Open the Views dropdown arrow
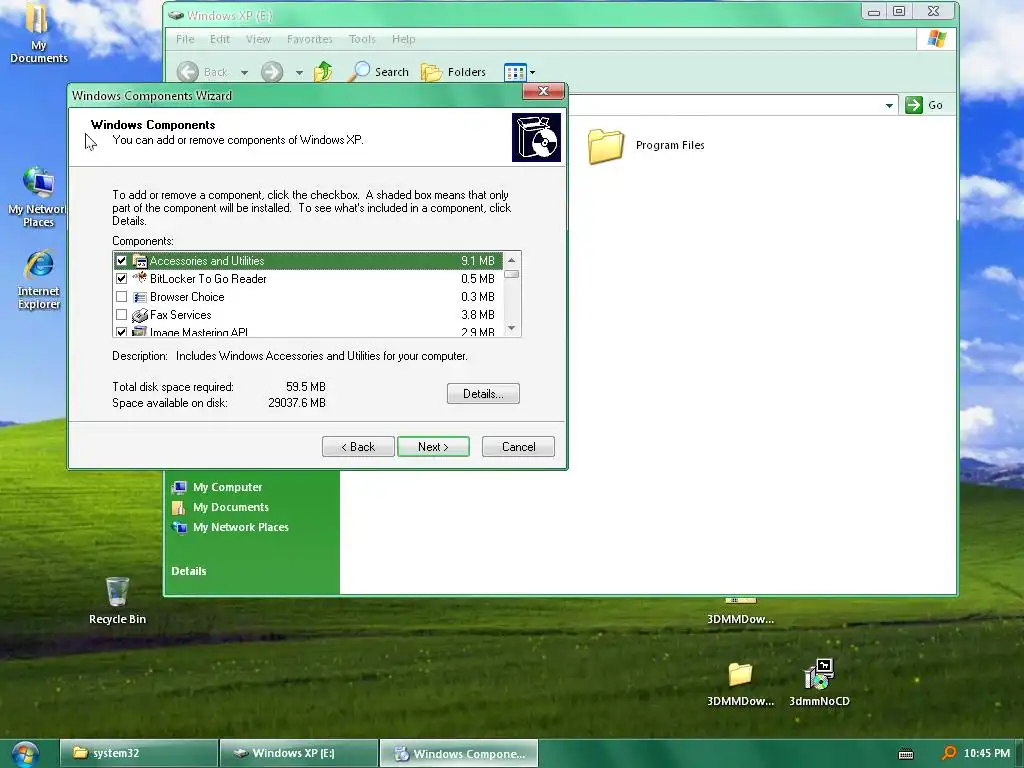The width and height of the screenshot is (1024, 768). point(532,72)
